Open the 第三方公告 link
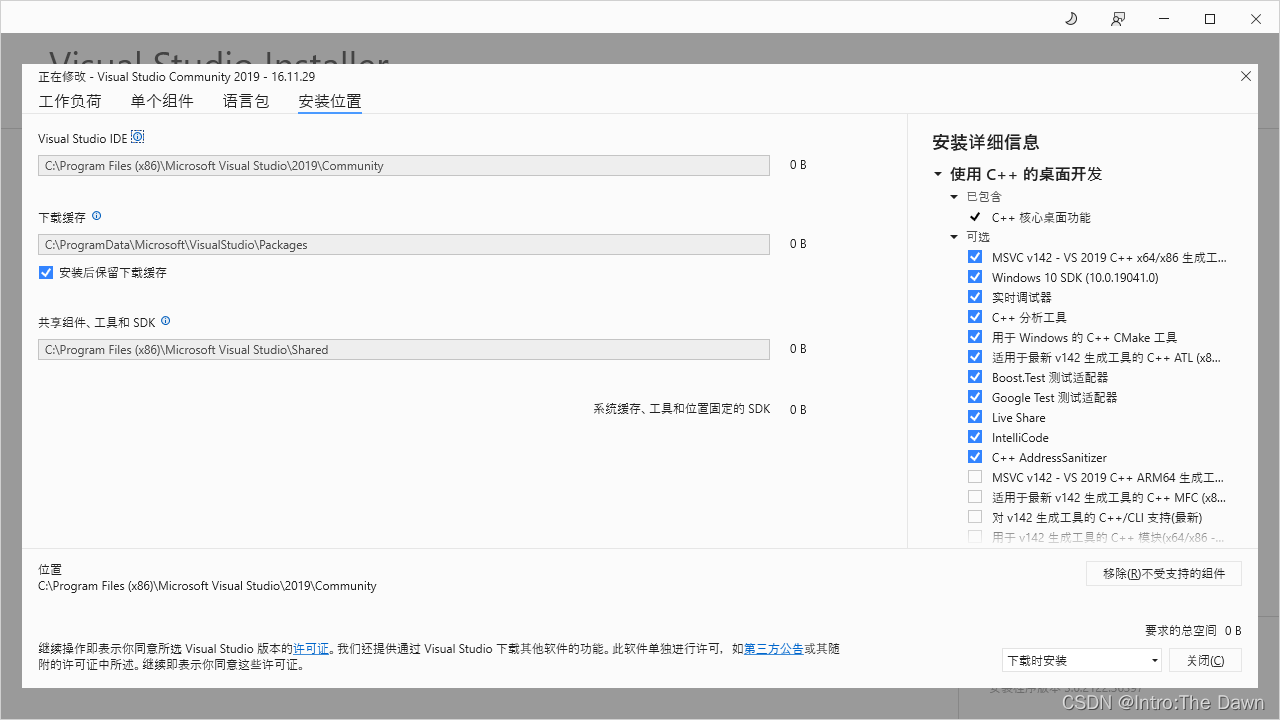Image resolution: width=1280 pixels, height=720 pixels. 774,649
